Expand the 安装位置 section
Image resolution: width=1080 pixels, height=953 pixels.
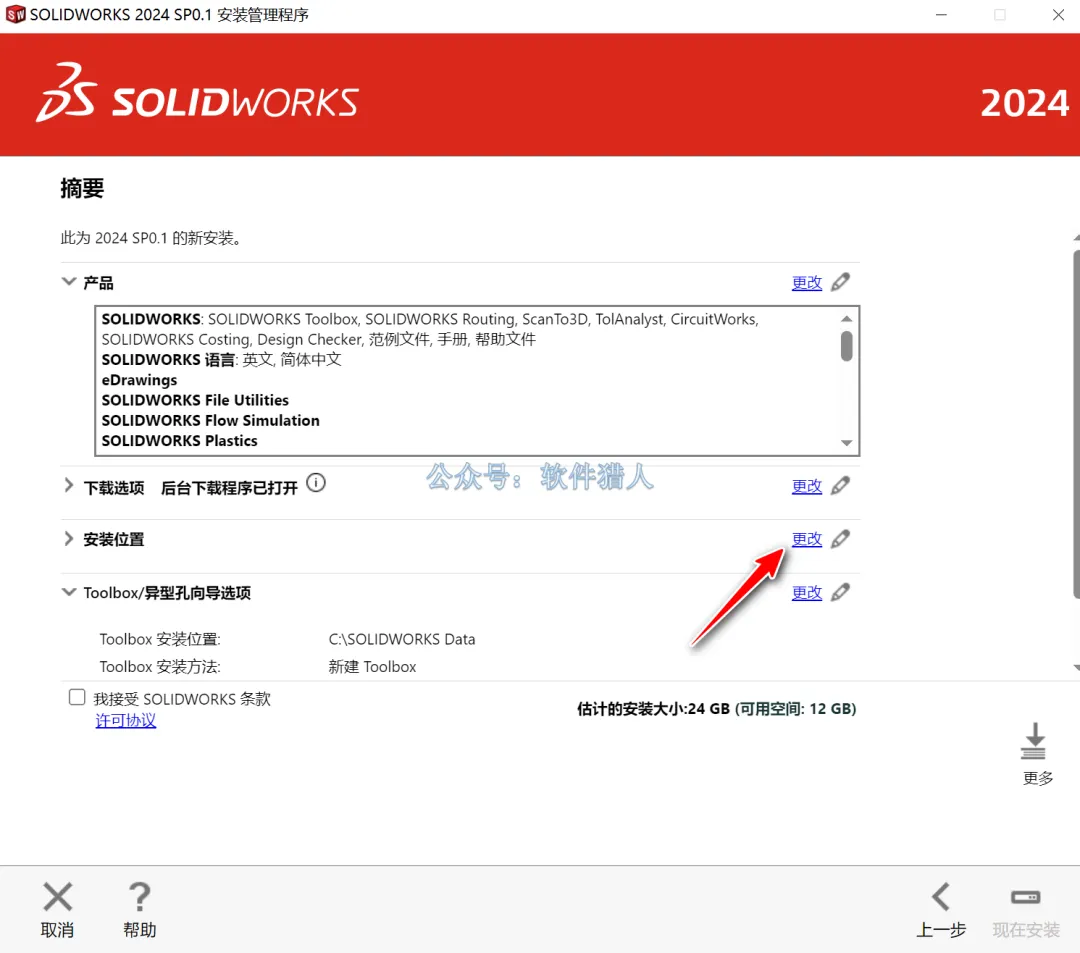coord(69,538)
